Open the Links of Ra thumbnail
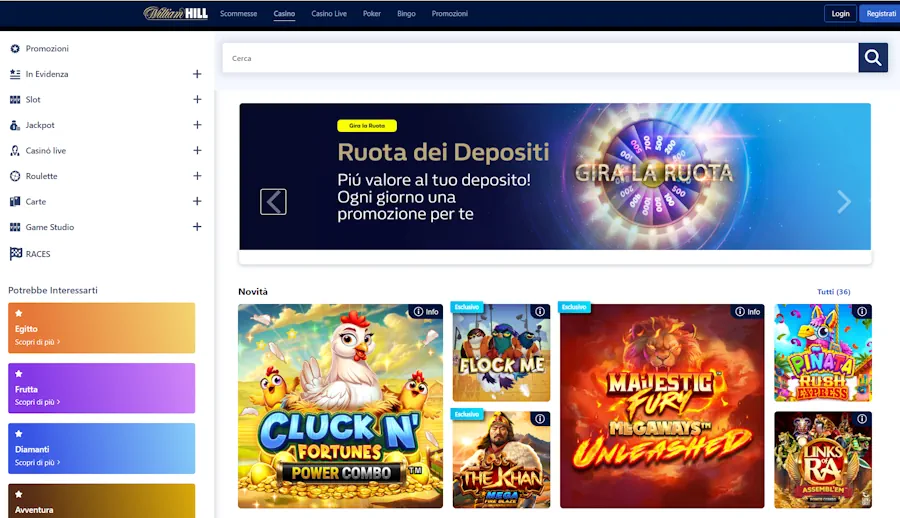The image size is (900, 518). point(823,459)
